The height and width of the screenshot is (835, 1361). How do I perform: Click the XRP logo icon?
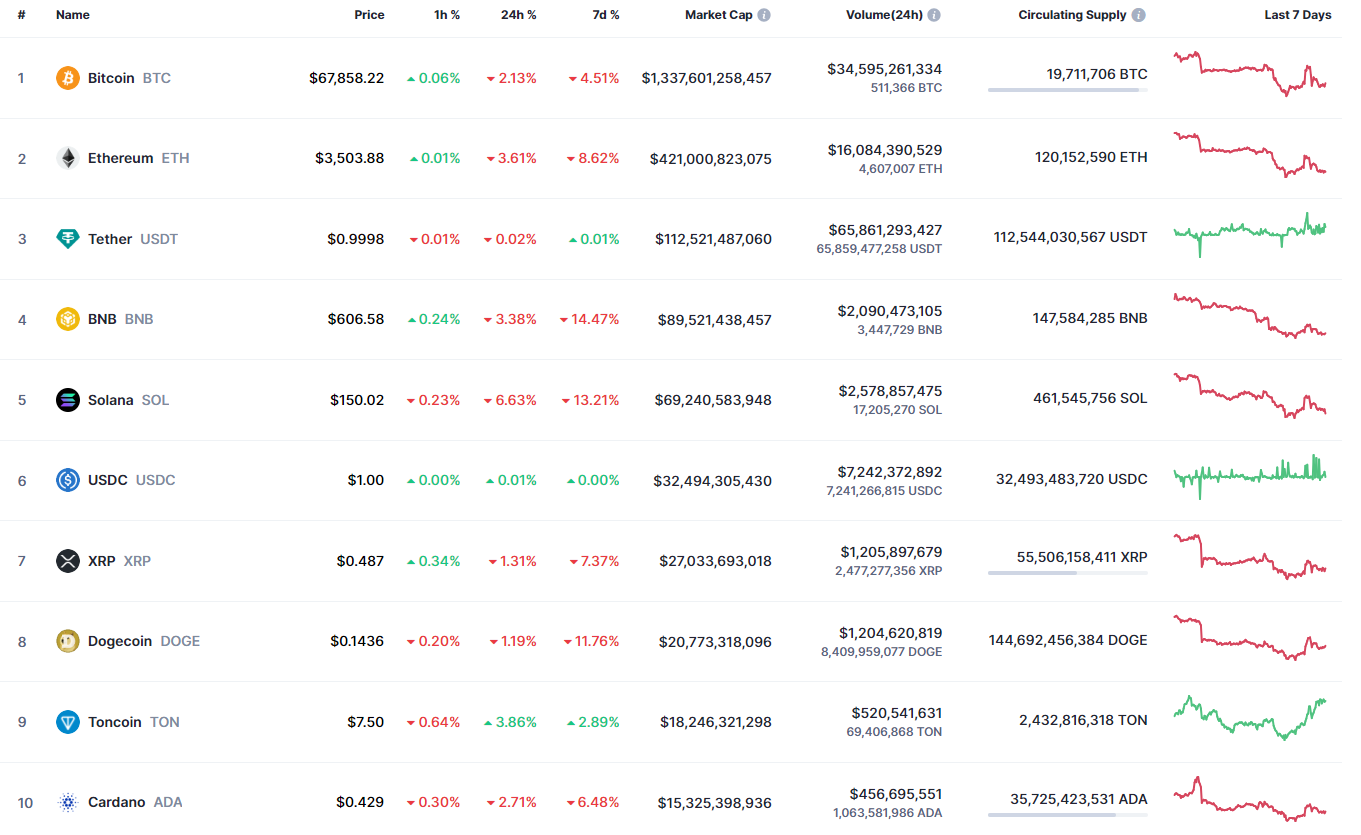(x=68, y=561)
